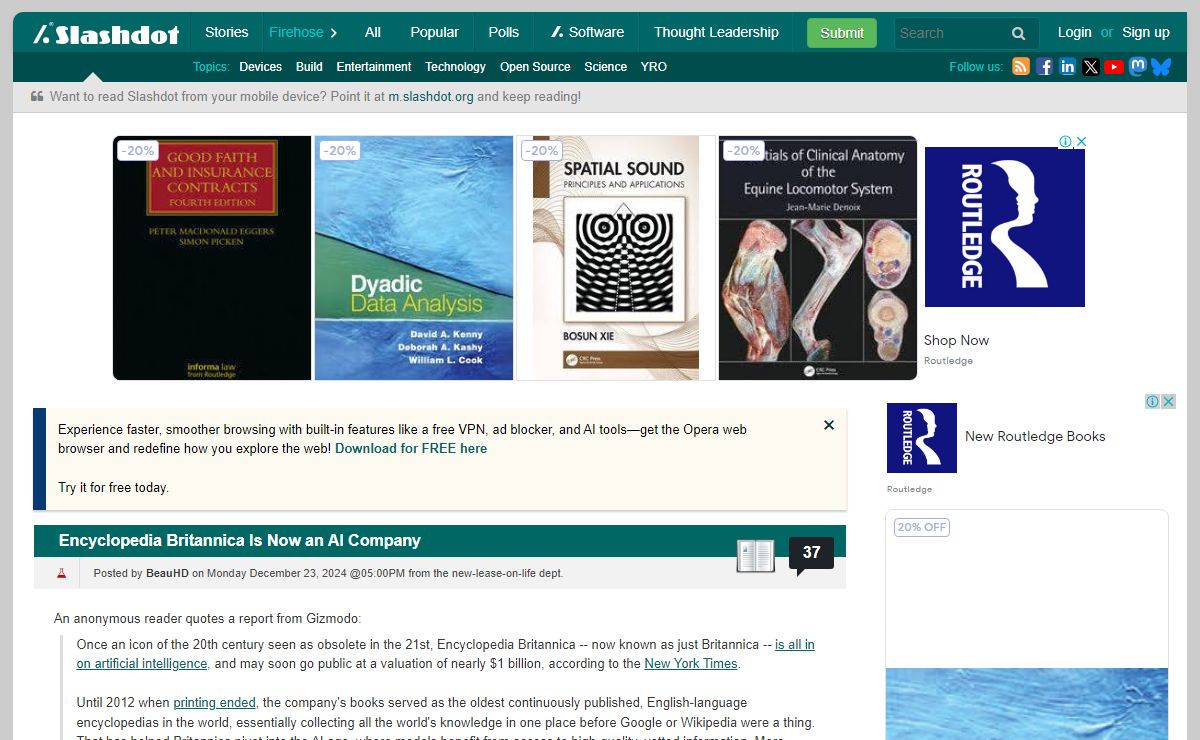
Task: Open the Polls tab
Action: pyautogui.click(x=504, y=32)
